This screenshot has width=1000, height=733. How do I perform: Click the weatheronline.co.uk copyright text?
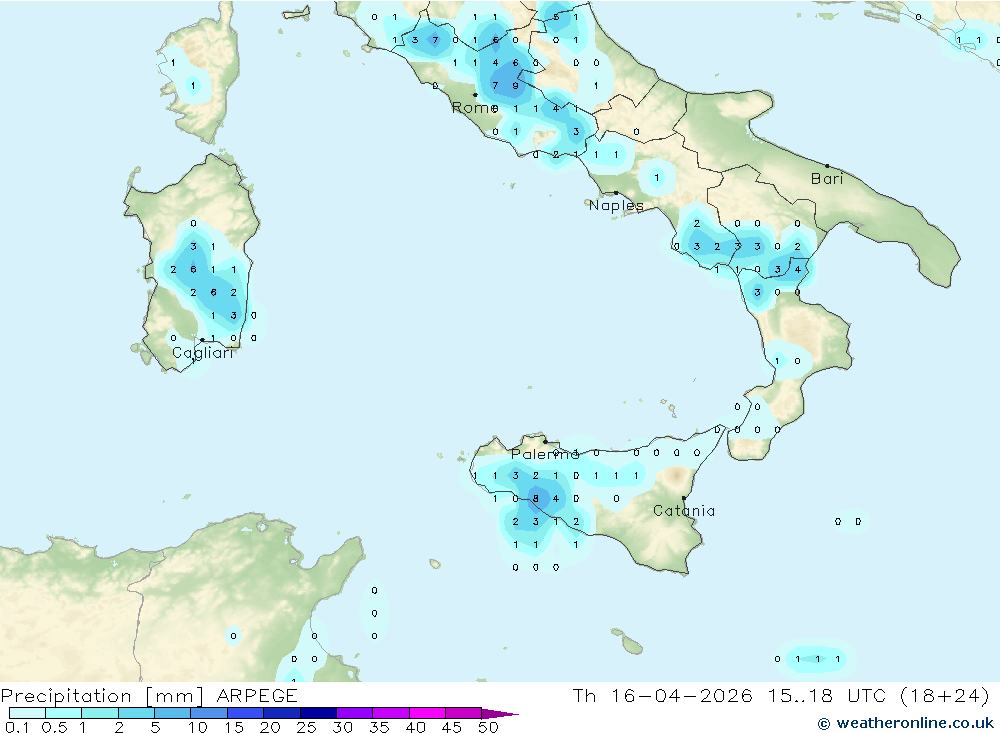(x=906, y=723)
